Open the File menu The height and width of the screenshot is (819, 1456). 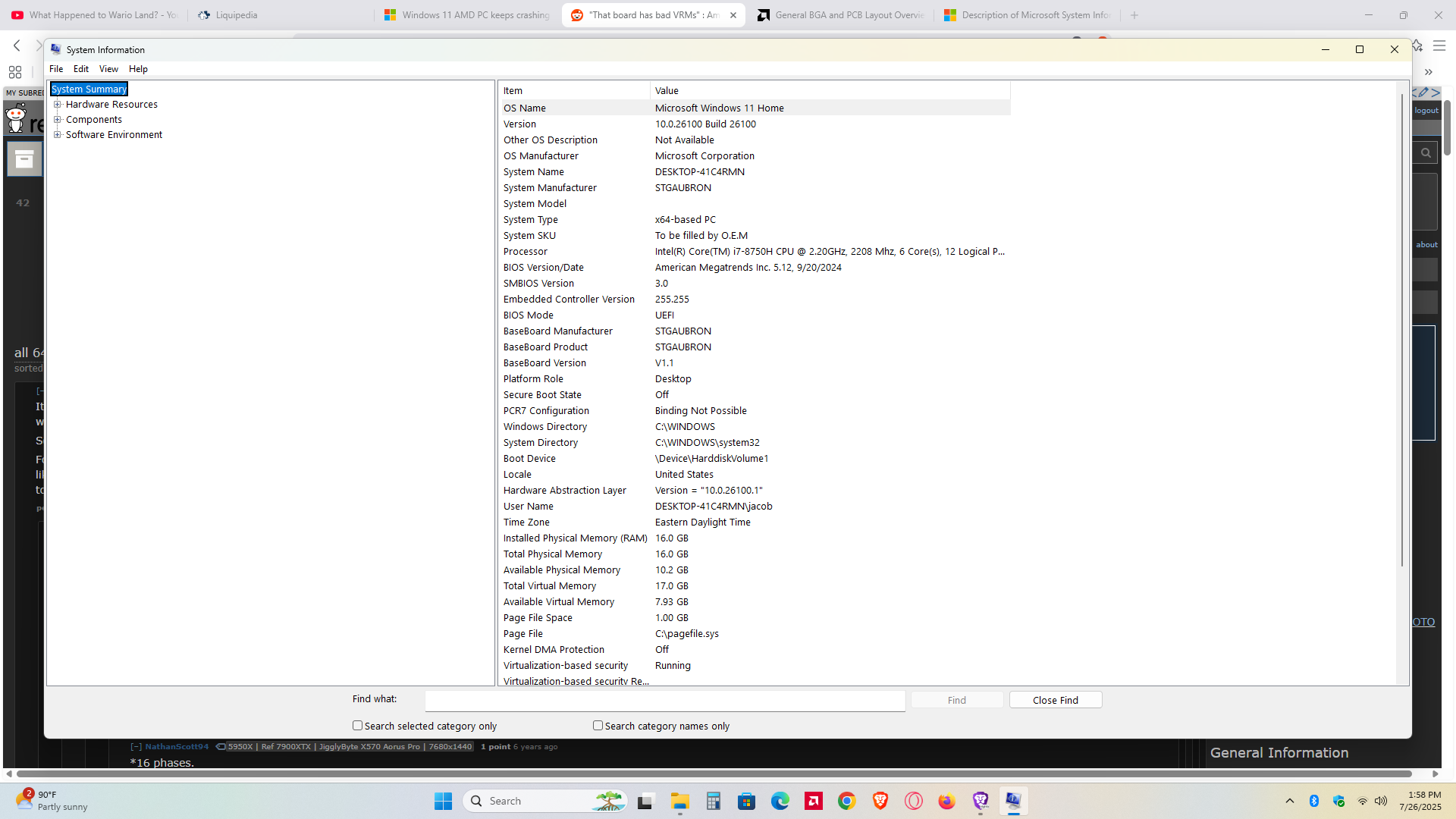(56, 69)
